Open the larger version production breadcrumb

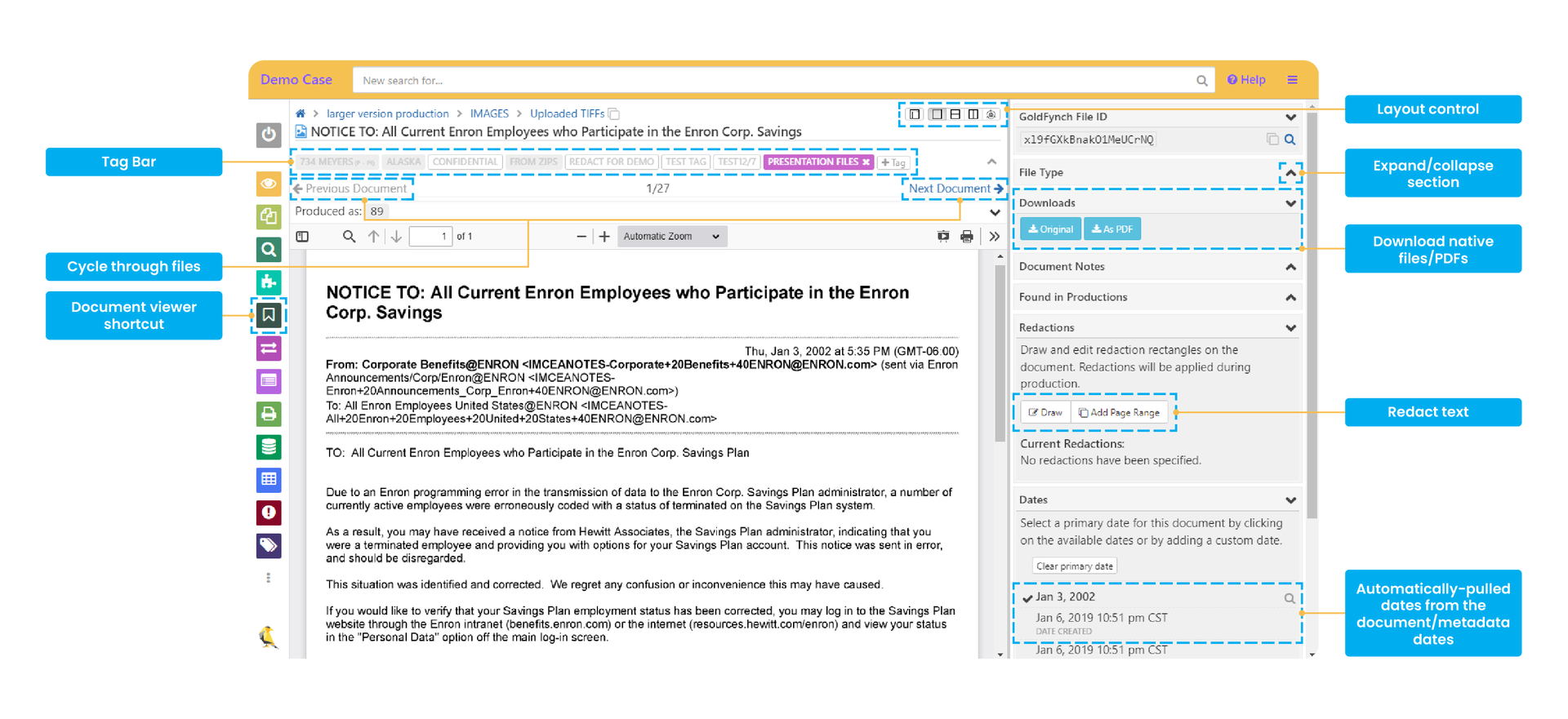tap(388, 114)
